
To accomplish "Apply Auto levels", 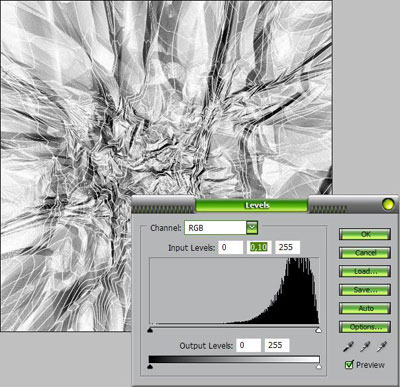I will [x=365, y=308].
